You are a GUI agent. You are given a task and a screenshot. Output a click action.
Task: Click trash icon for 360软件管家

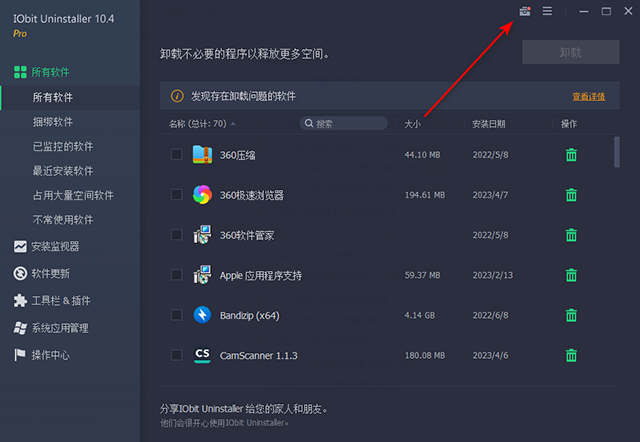571,235
